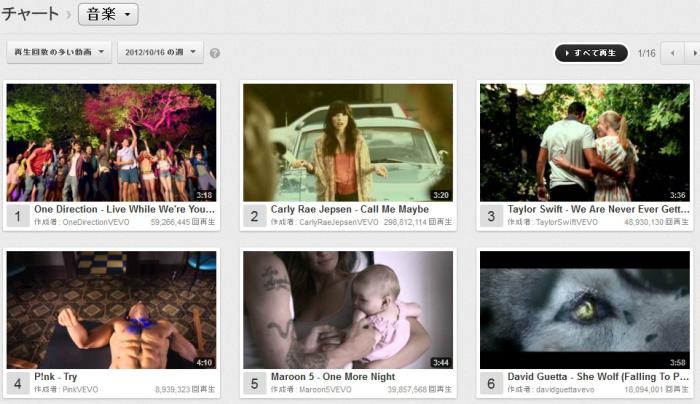Click the 4:10 duration label
The image size is (700, 404).
204,362
